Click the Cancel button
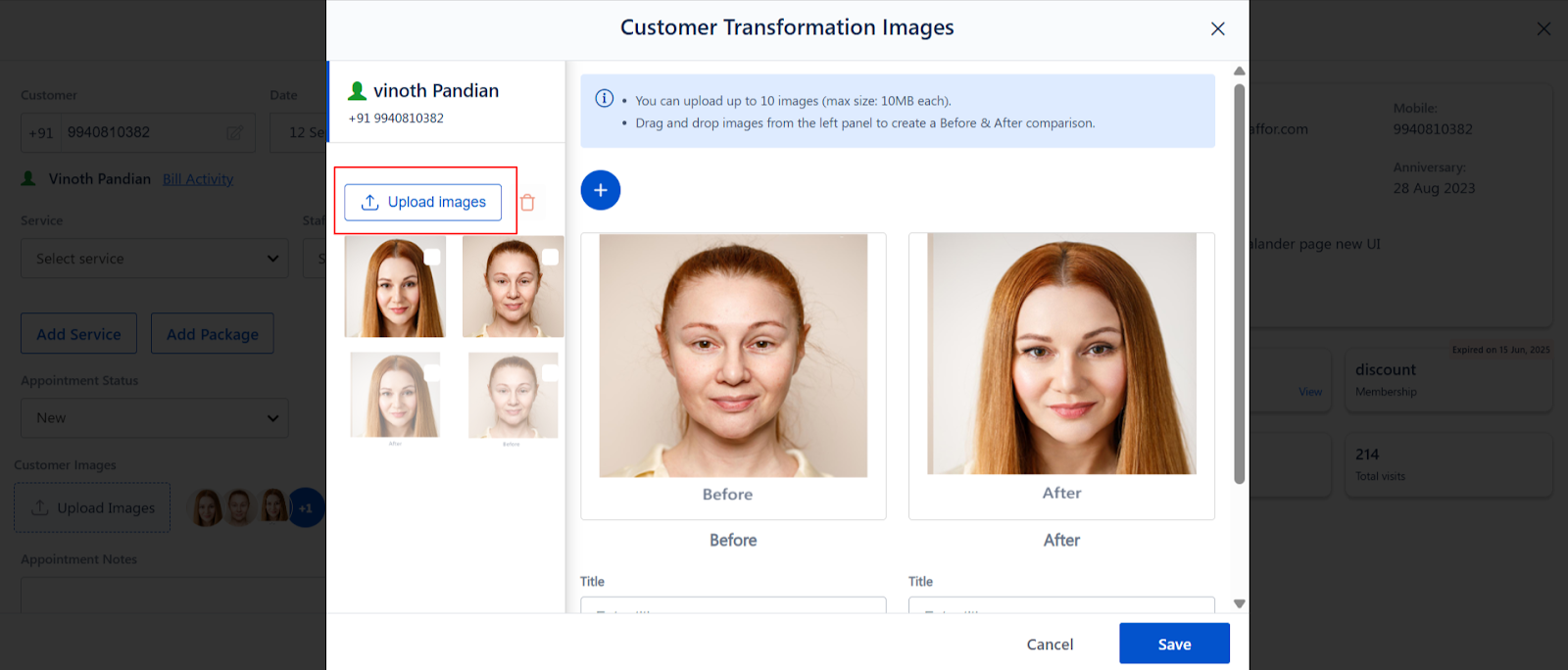 click(x=1050, y=644)
